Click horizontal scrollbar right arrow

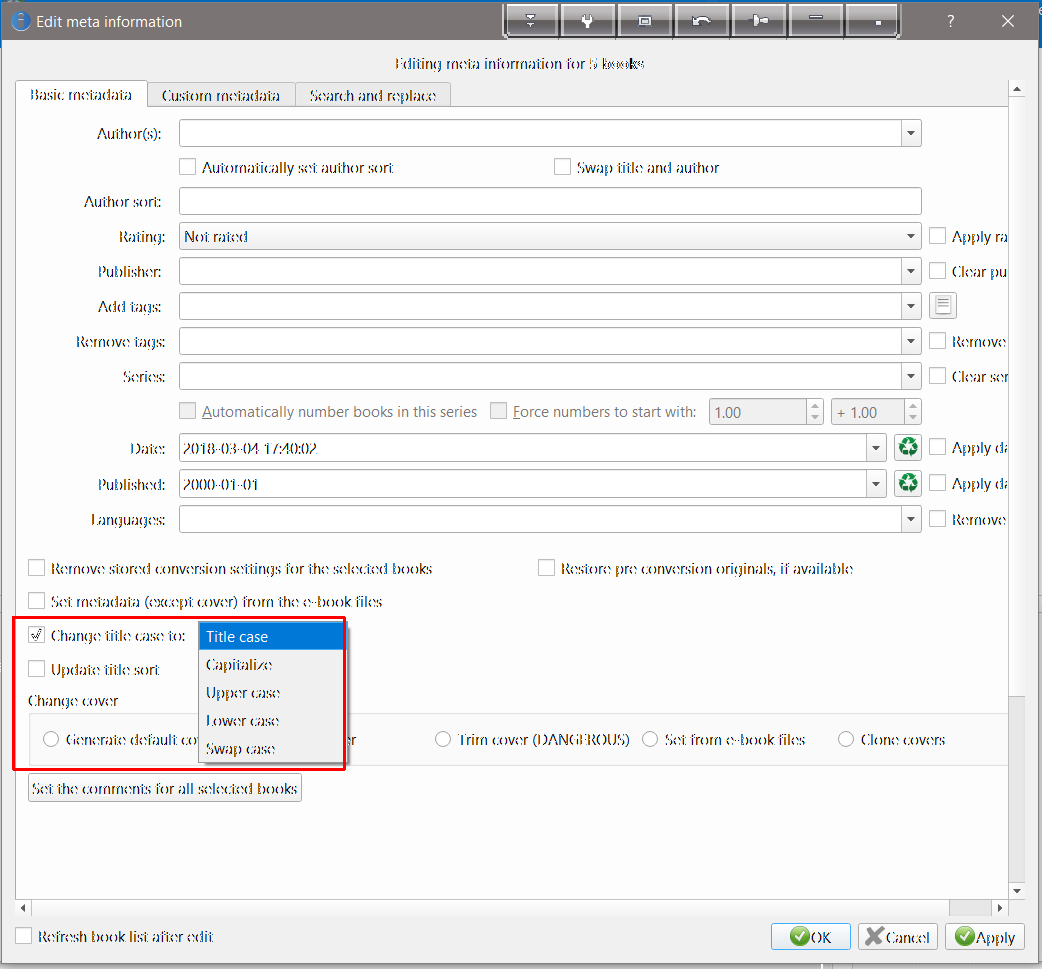999,907
